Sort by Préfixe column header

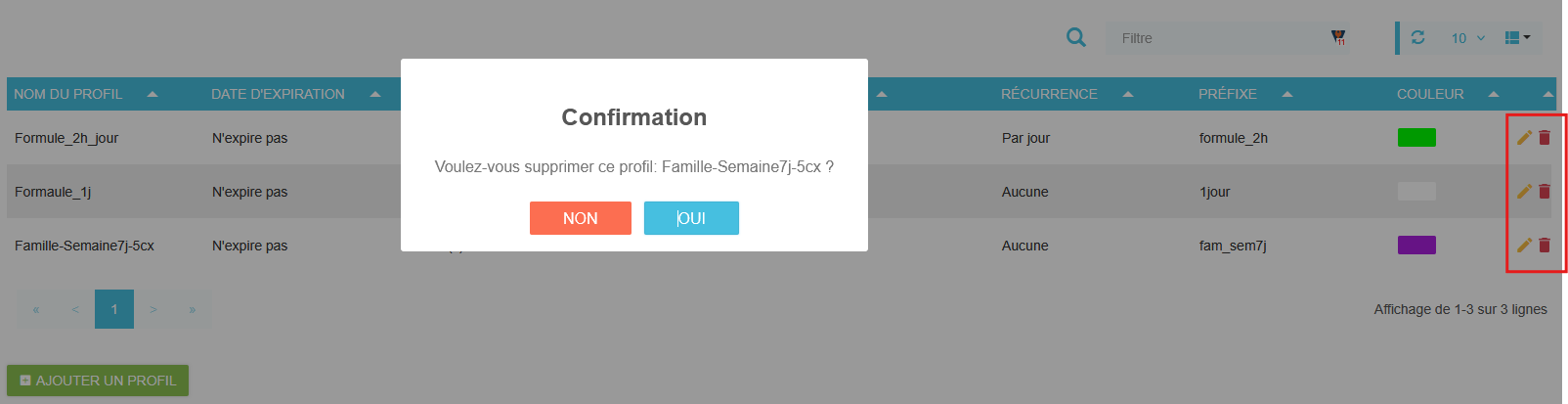(x=1228, y=94)
